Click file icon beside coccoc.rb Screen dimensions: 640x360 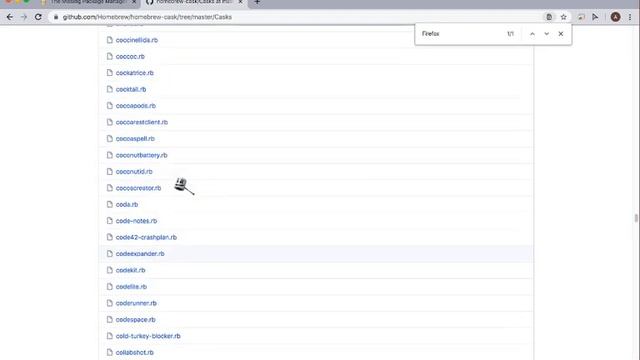click(x=109, y=56)
